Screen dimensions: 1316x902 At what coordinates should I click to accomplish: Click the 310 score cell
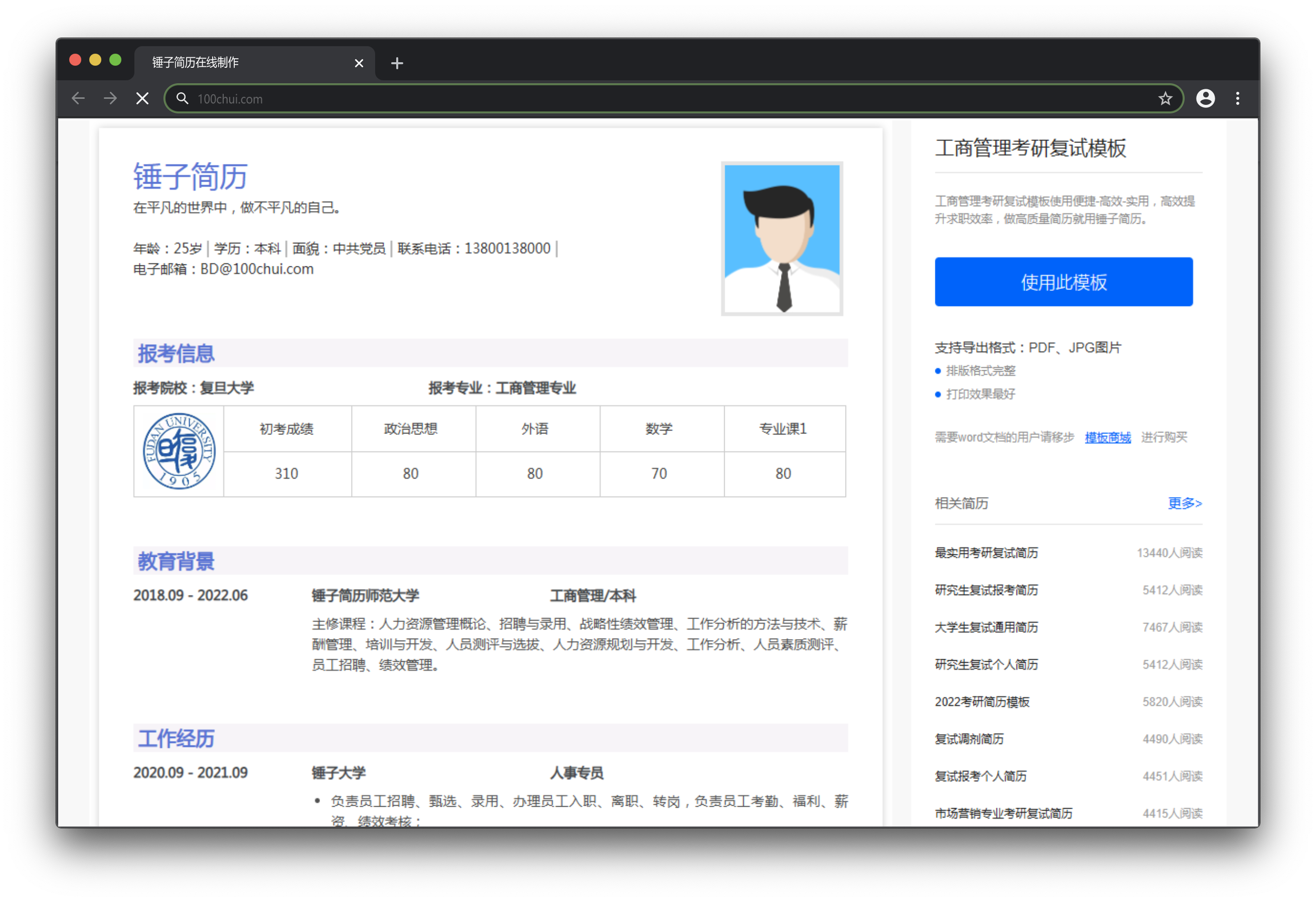pos(287,474)
